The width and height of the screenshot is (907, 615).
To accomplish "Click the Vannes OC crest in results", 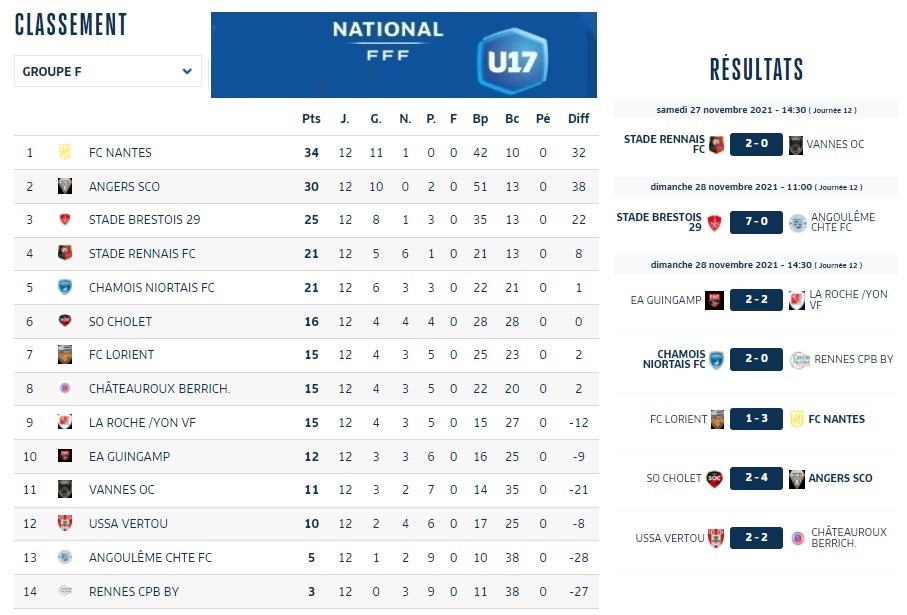I will [x=796, y=144].
